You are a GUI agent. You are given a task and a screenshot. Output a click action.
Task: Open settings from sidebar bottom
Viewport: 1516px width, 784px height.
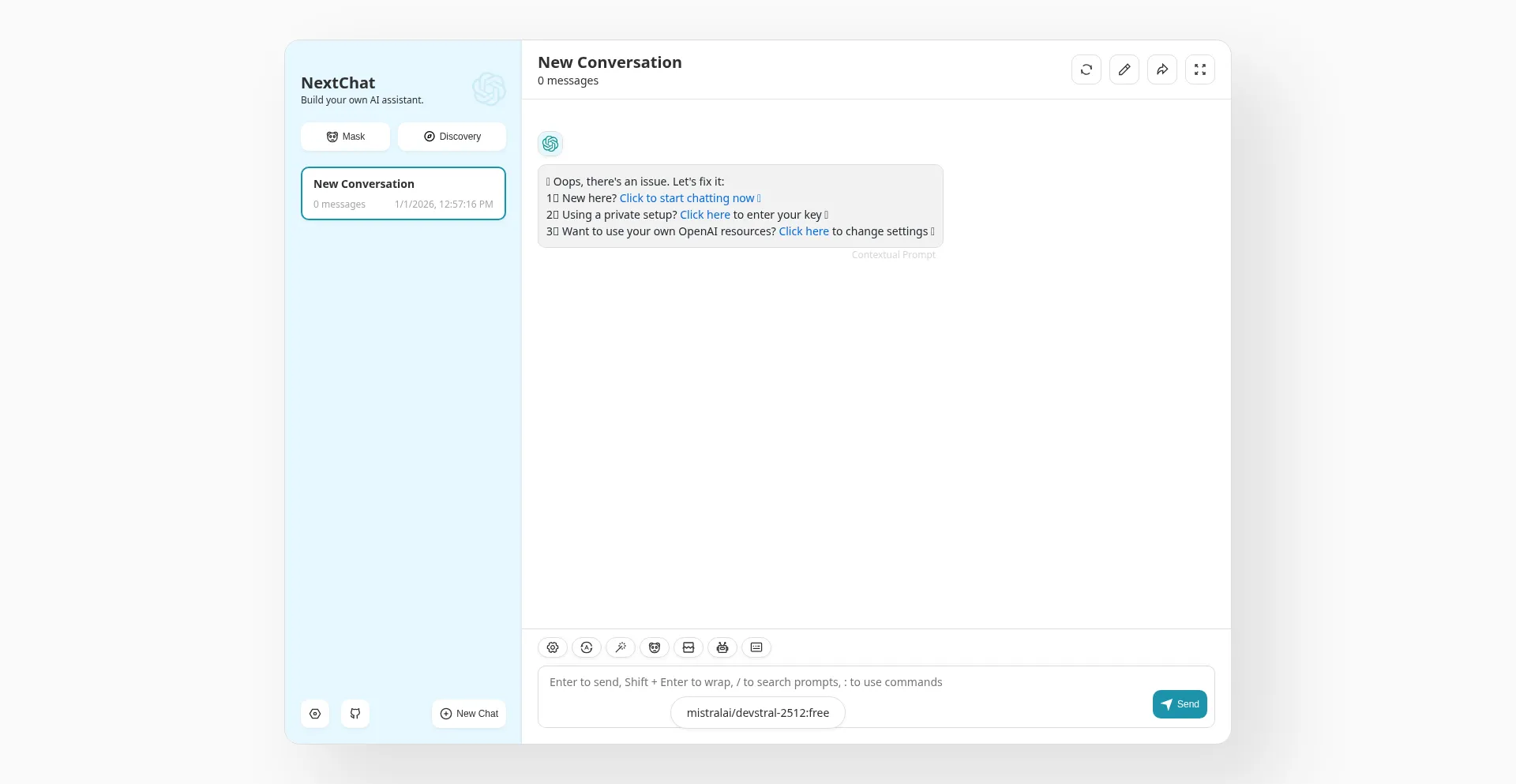(315, 714)
